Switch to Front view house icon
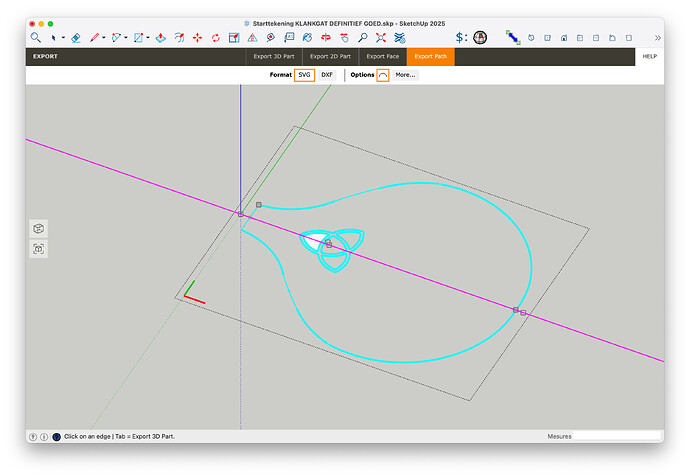 (x=564, y=38)
